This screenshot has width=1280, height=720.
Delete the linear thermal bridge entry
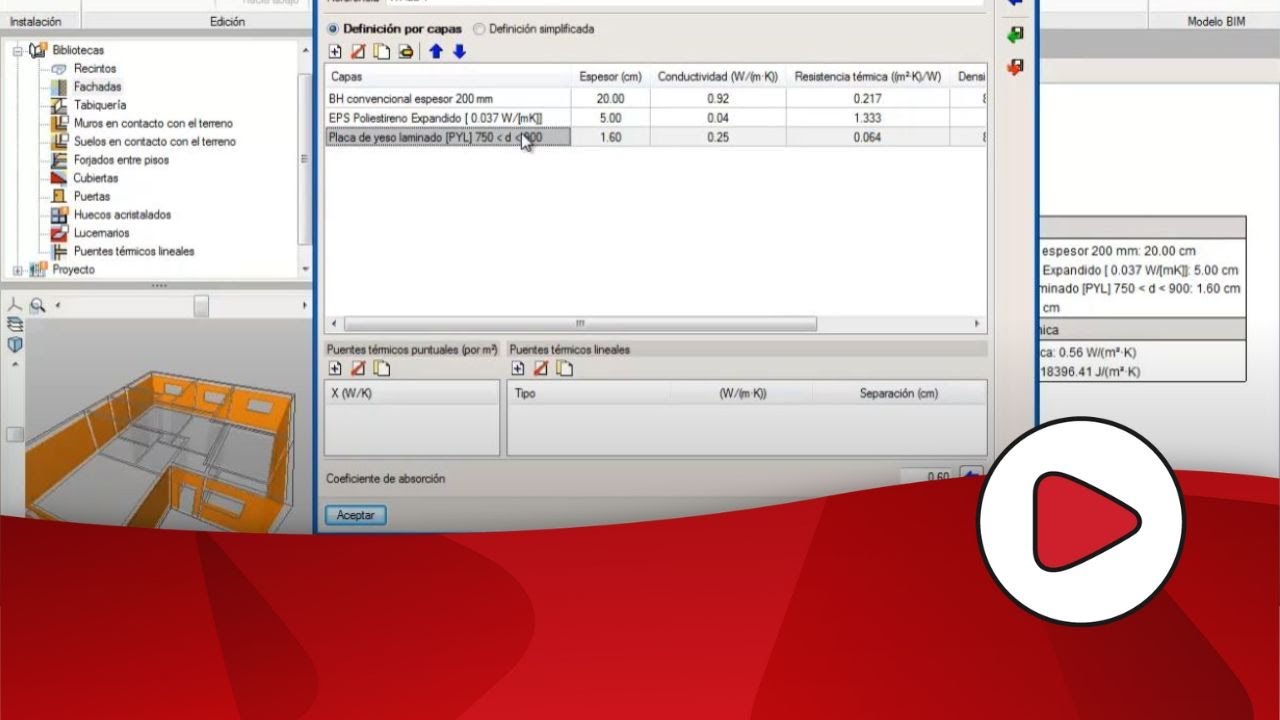(541, 369)
